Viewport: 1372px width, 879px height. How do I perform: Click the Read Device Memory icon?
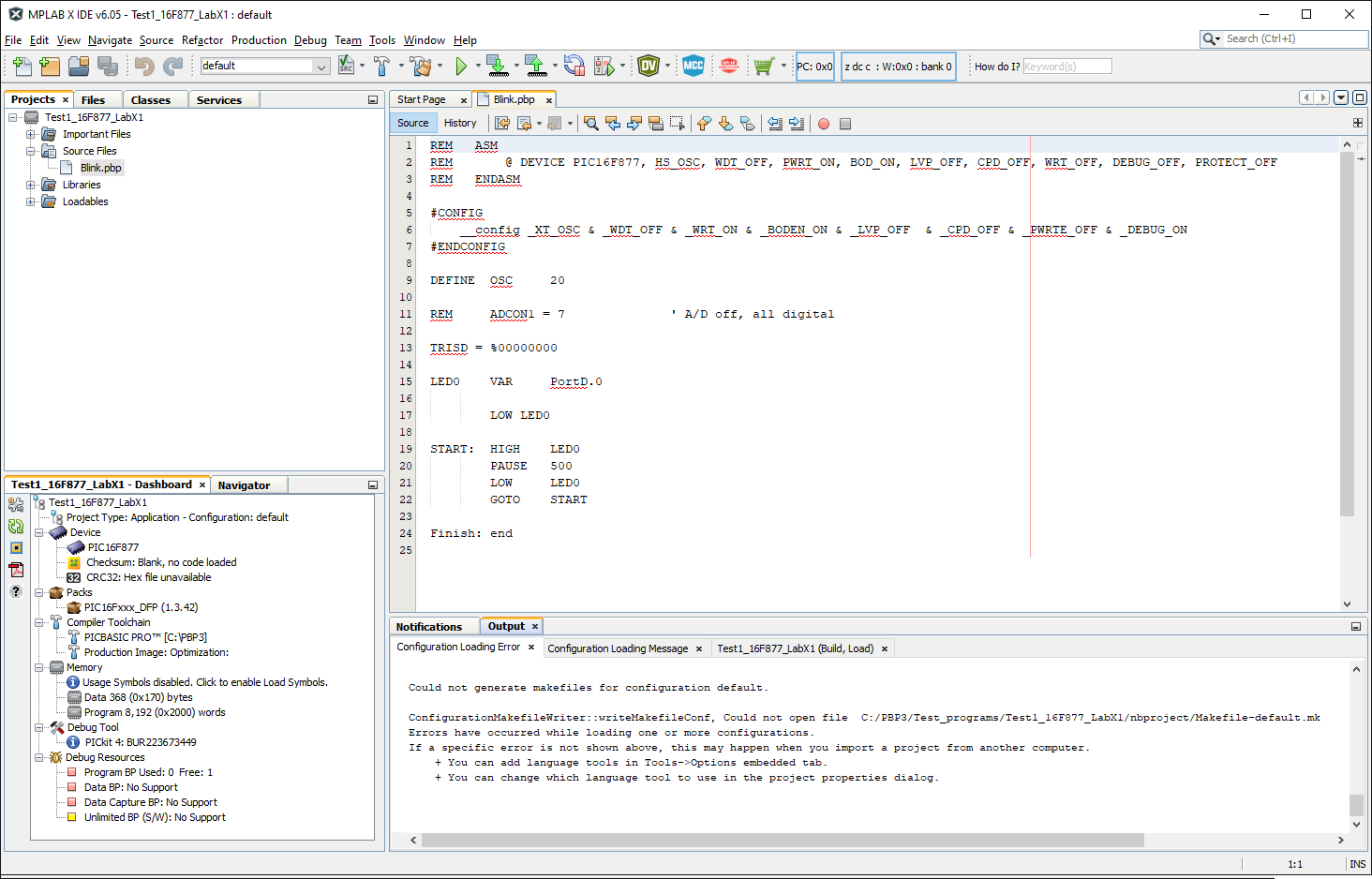tap(535, 66)
